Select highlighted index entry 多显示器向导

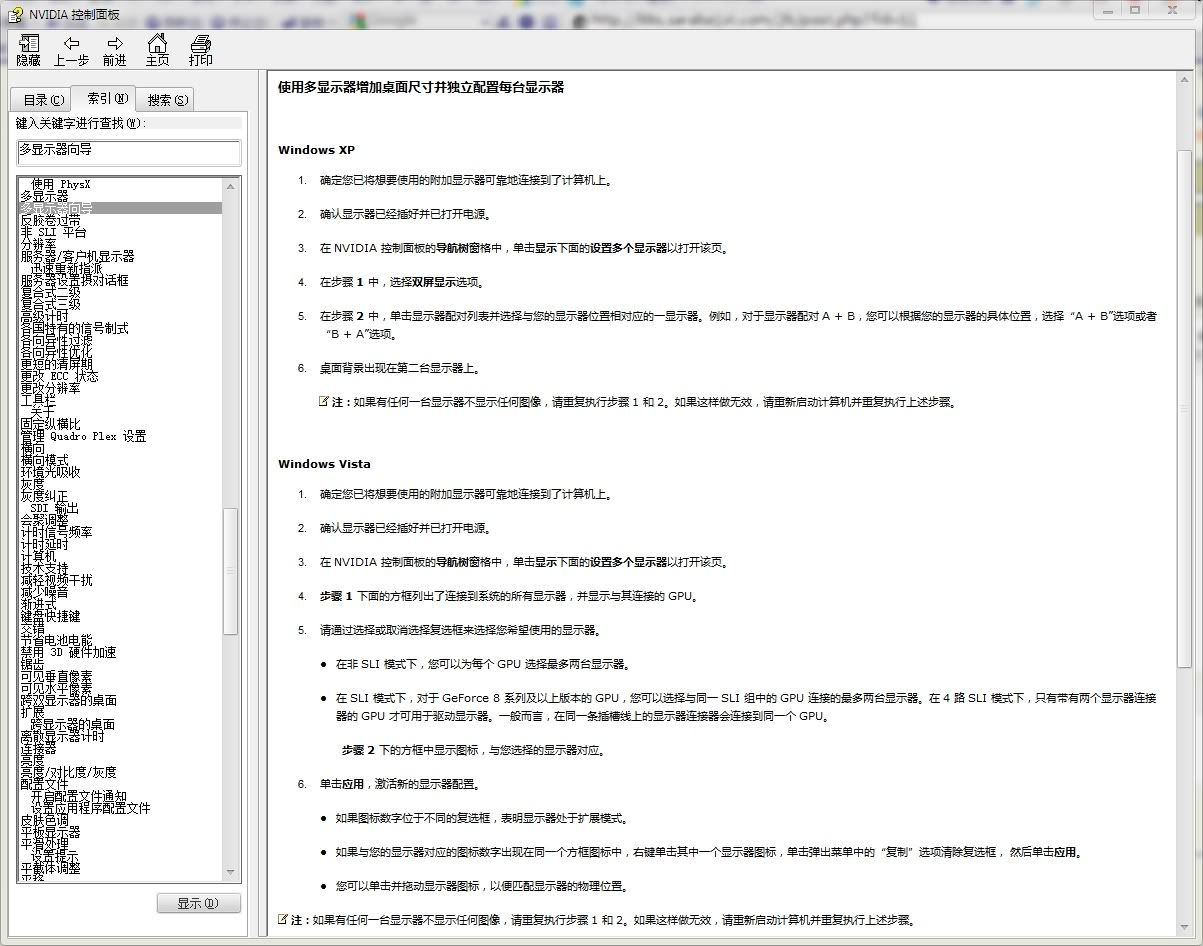pos(120,209)
